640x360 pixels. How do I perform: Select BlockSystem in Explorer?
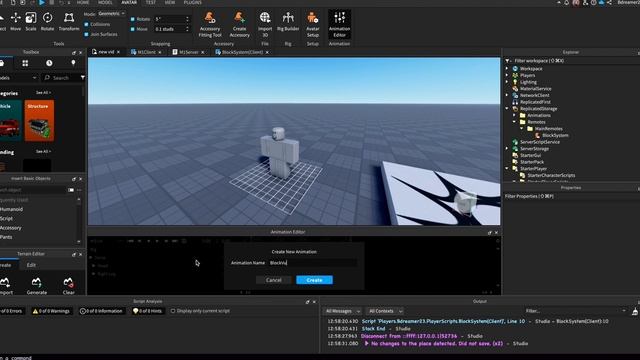pyautogui.click(x=555, y=136)
